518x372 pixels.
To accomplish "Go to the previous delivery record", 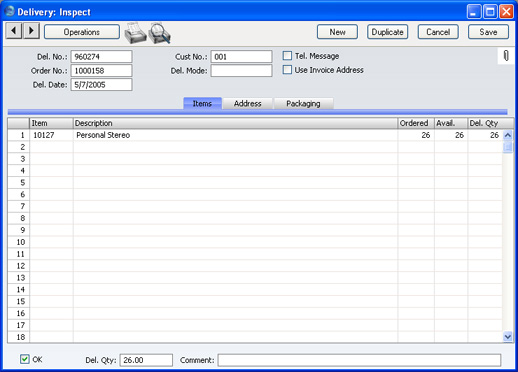I will click(14, 31).
